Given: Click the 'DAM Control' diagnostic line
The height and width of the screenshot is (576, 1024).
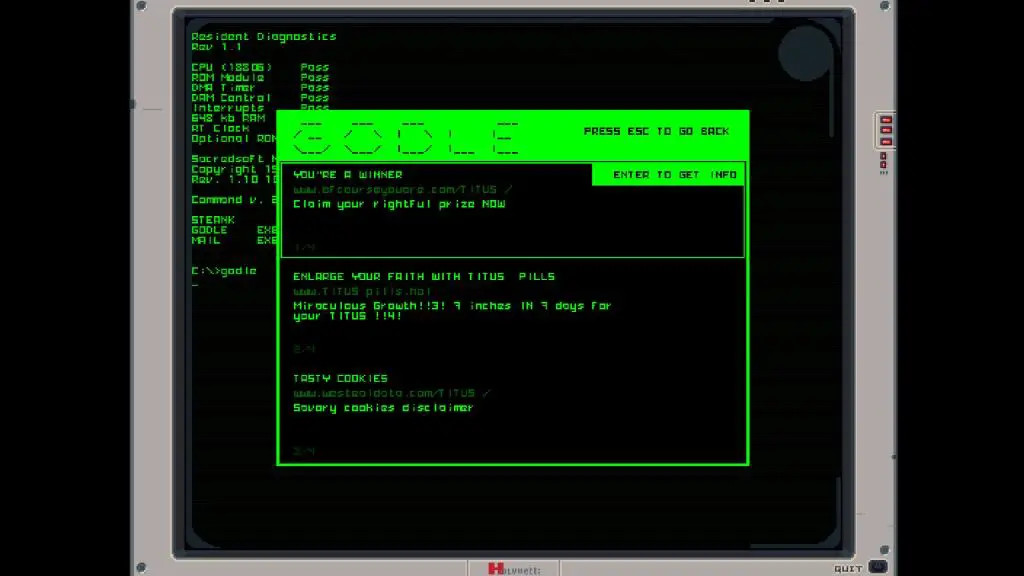Looking at the screenshot, I should 260,97.
